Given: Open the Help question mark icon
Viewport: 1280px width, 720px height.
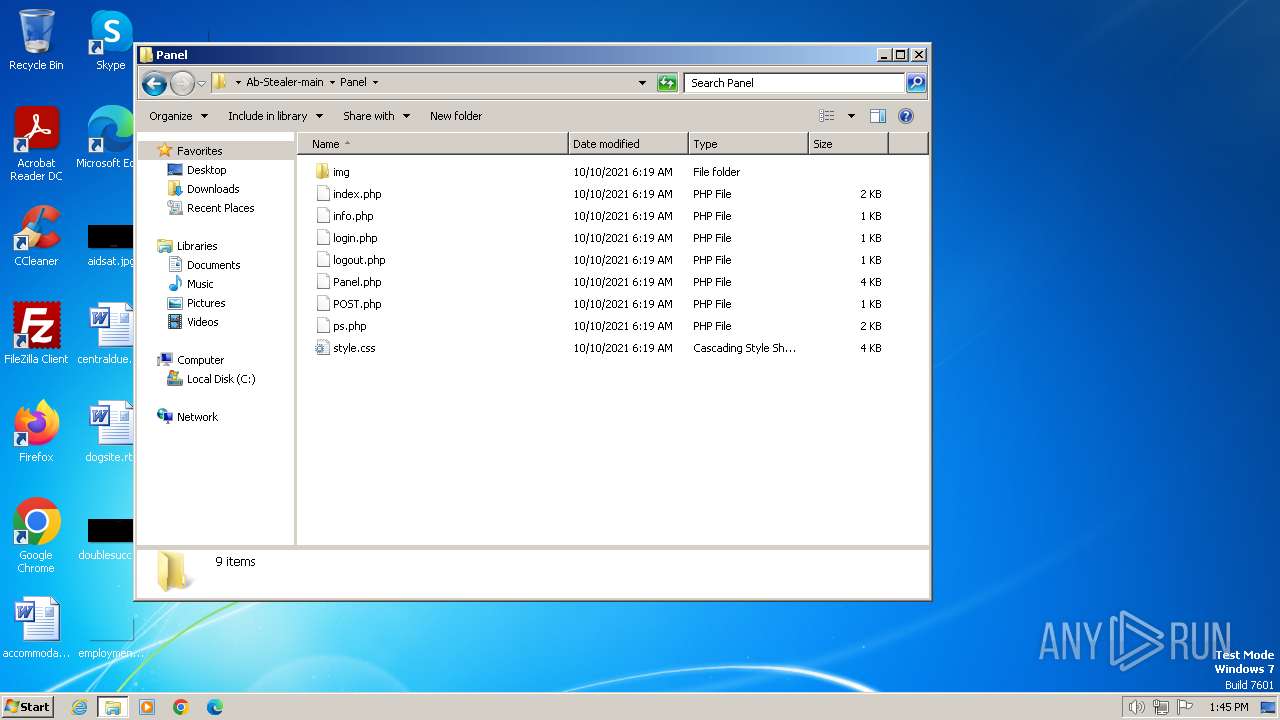Looking at the screenshot, I should tap(906, 116).
